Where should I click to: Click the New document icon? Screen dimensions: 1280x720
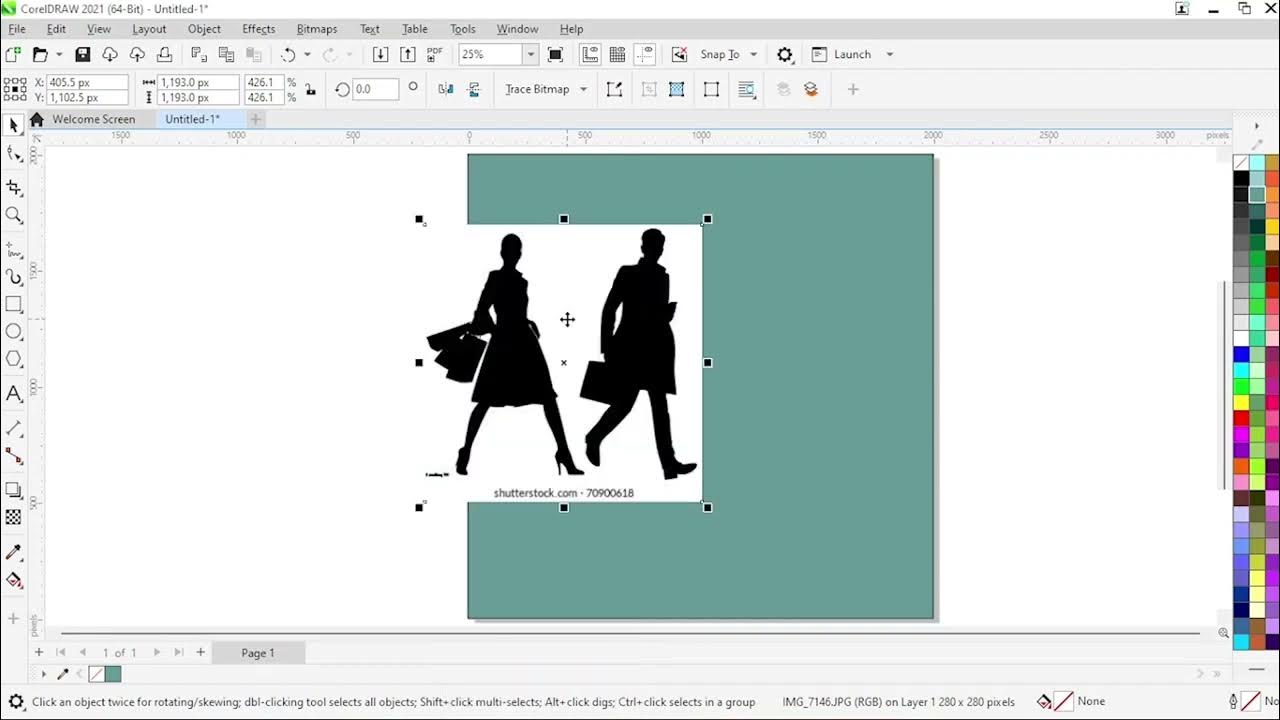click(x=13, y=55)
